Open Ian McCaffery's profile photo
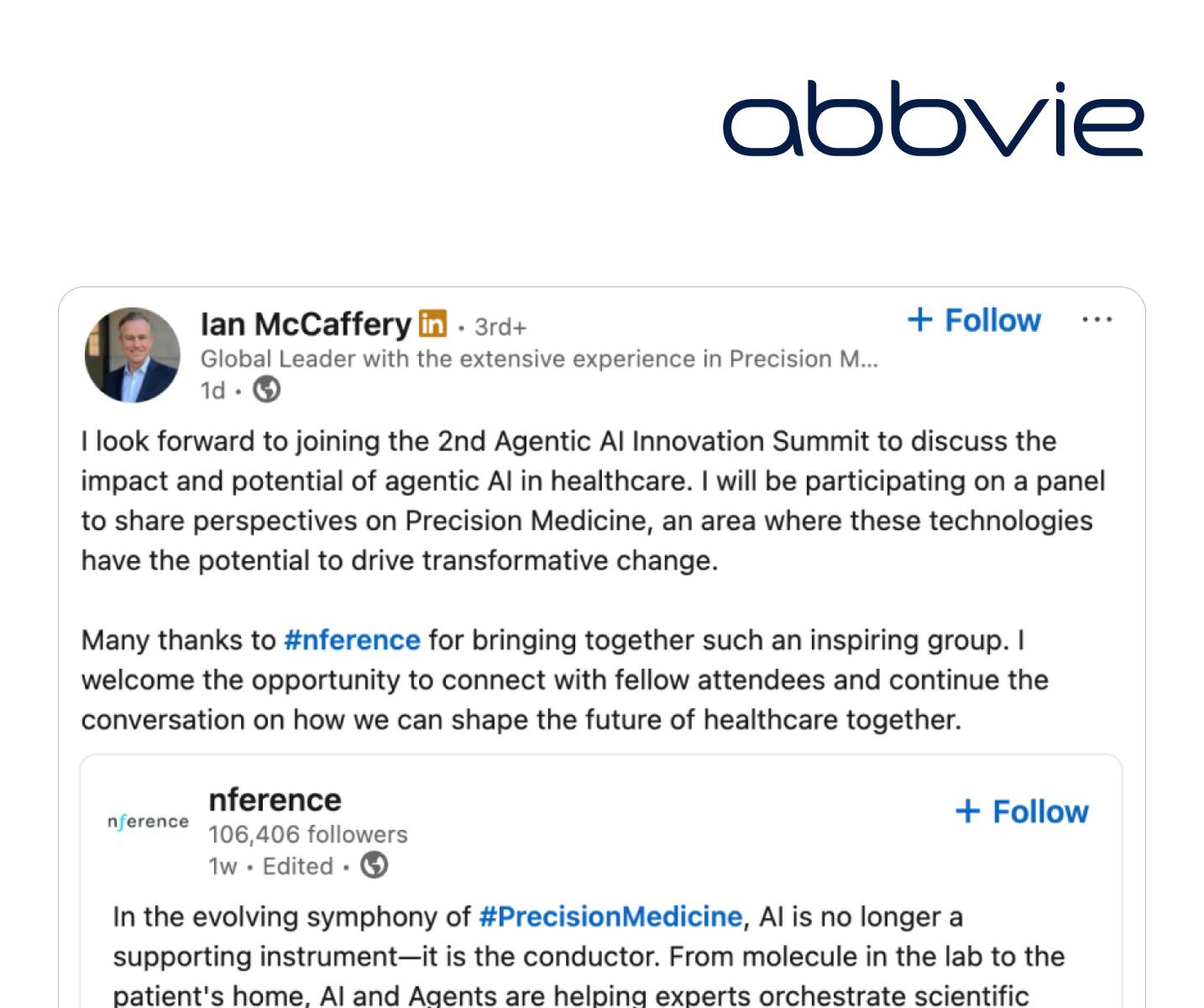 coord(133,354)
